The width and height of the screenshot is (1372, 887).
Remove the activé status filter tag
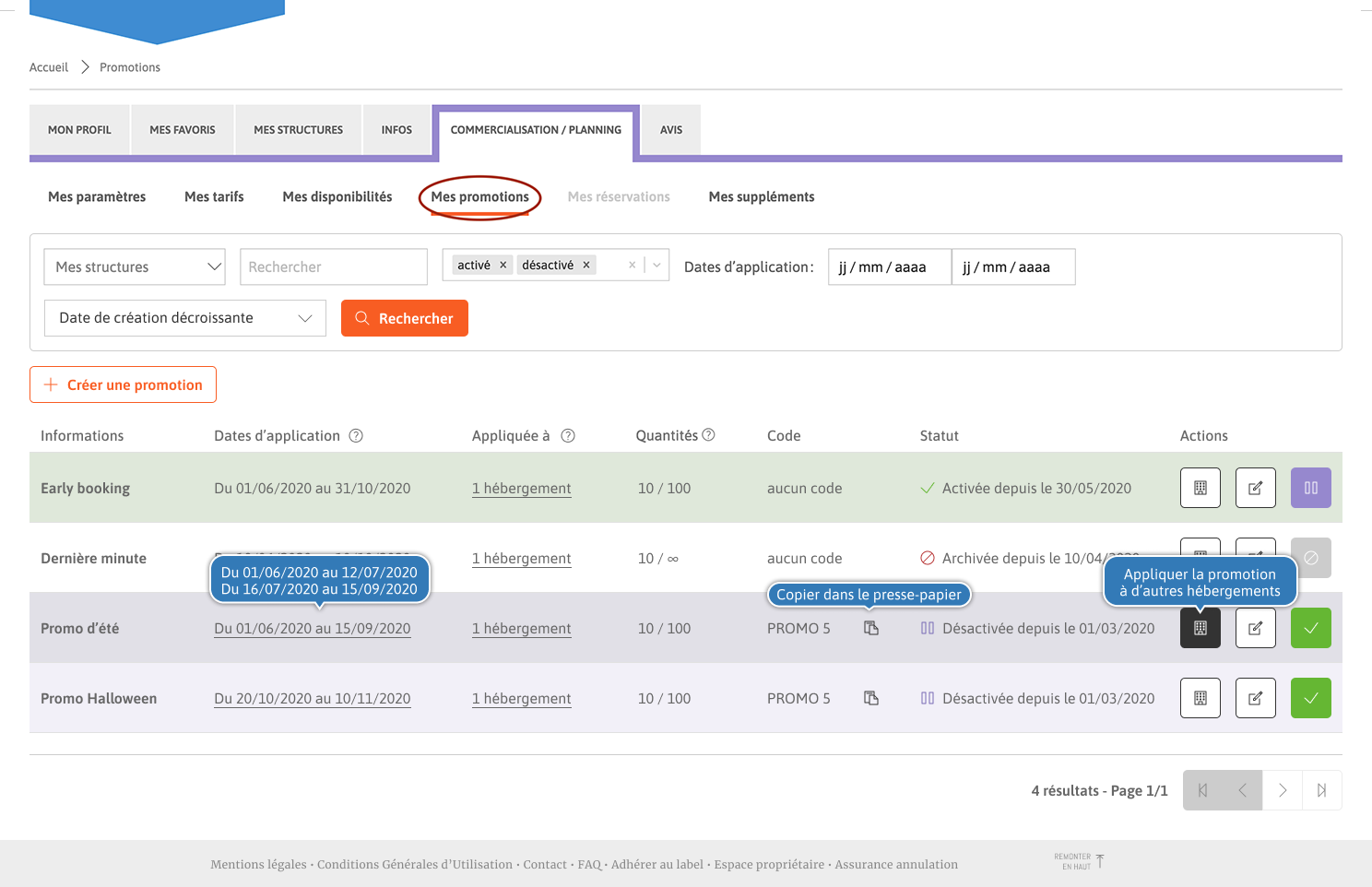pyautogui.click(x=503, y=265)
